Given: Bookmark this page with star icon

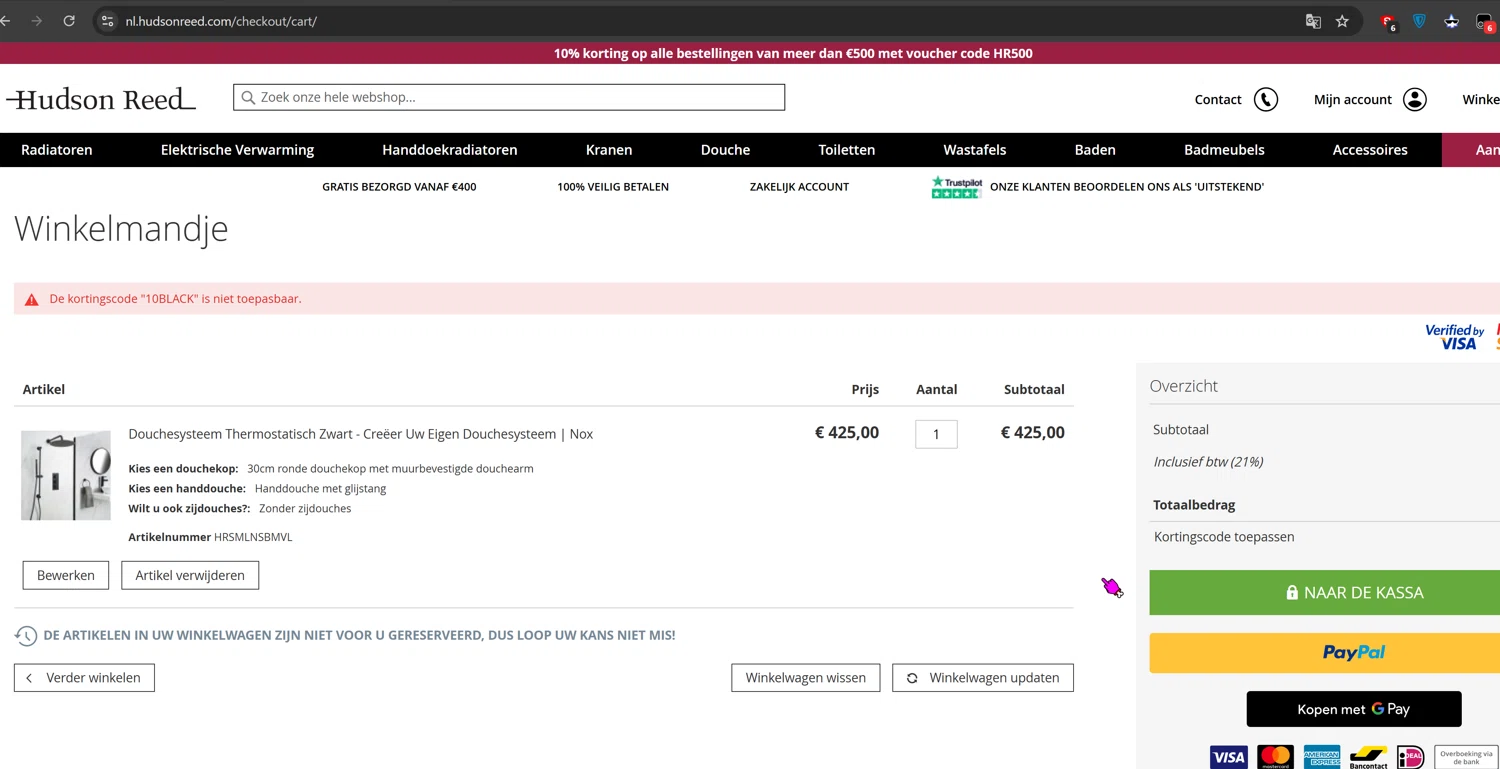Looking at the screenshot, I should pyautogui.click(x=1342, y=21).
